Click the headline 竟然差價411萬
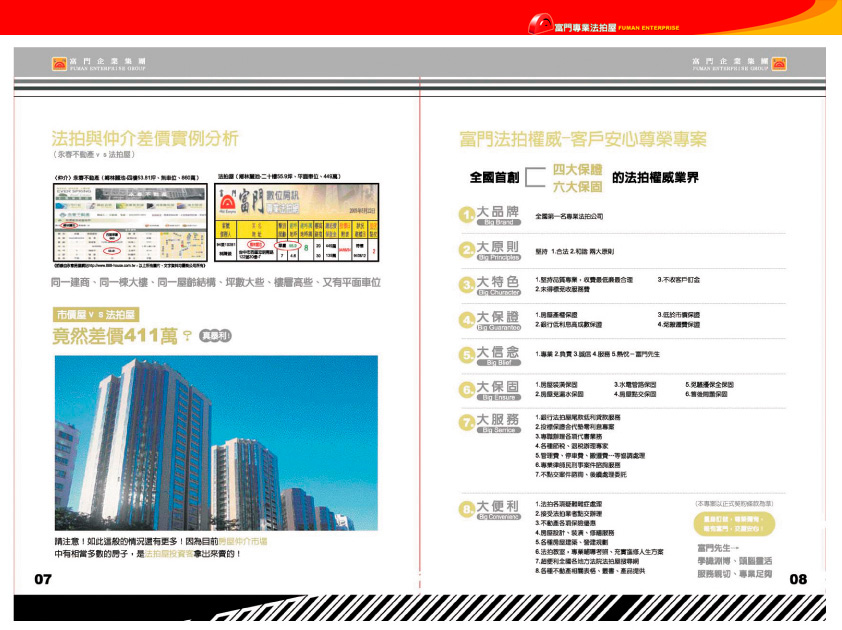 click(115, 336)
